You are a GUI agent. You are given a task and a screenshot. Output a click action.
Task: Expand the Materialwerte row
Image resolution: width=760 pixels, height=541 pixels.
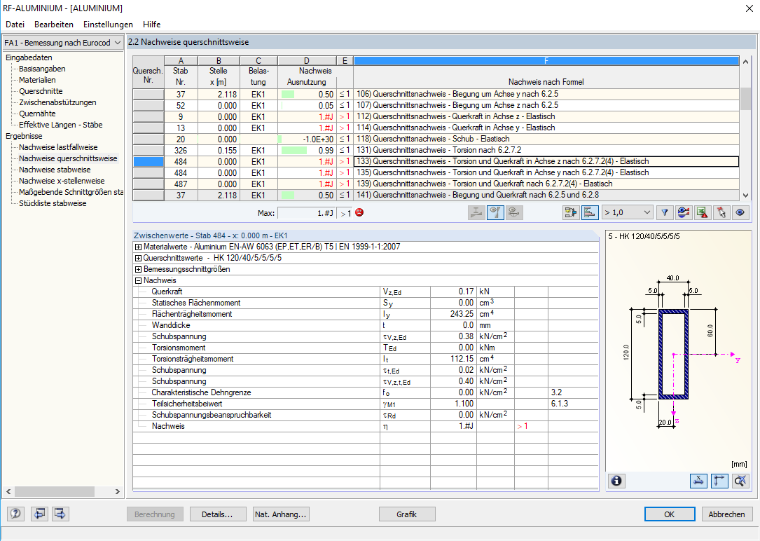[138, 247]
